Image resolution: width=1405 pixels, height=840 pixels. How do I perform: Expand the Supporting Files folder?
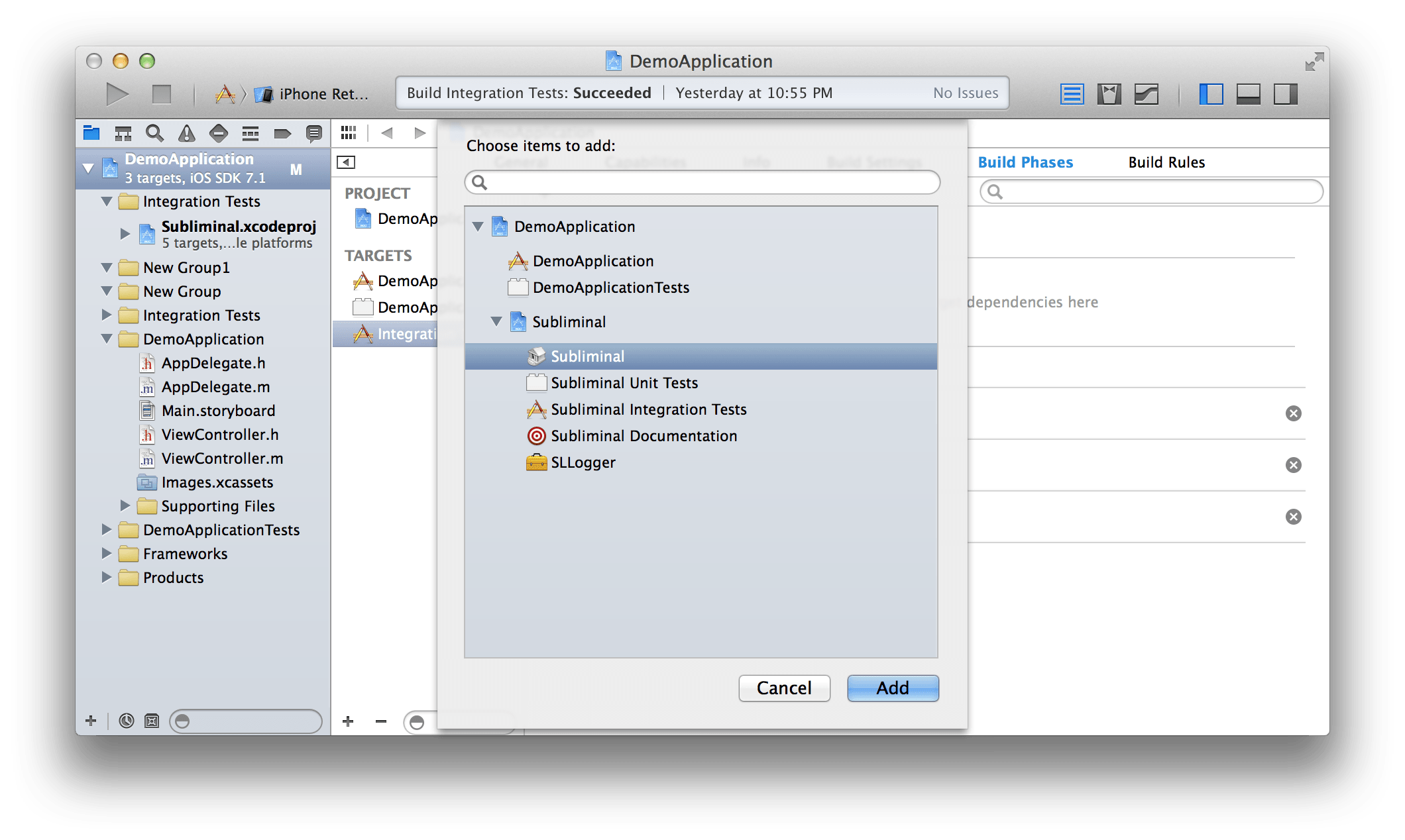tap(125, 506)
